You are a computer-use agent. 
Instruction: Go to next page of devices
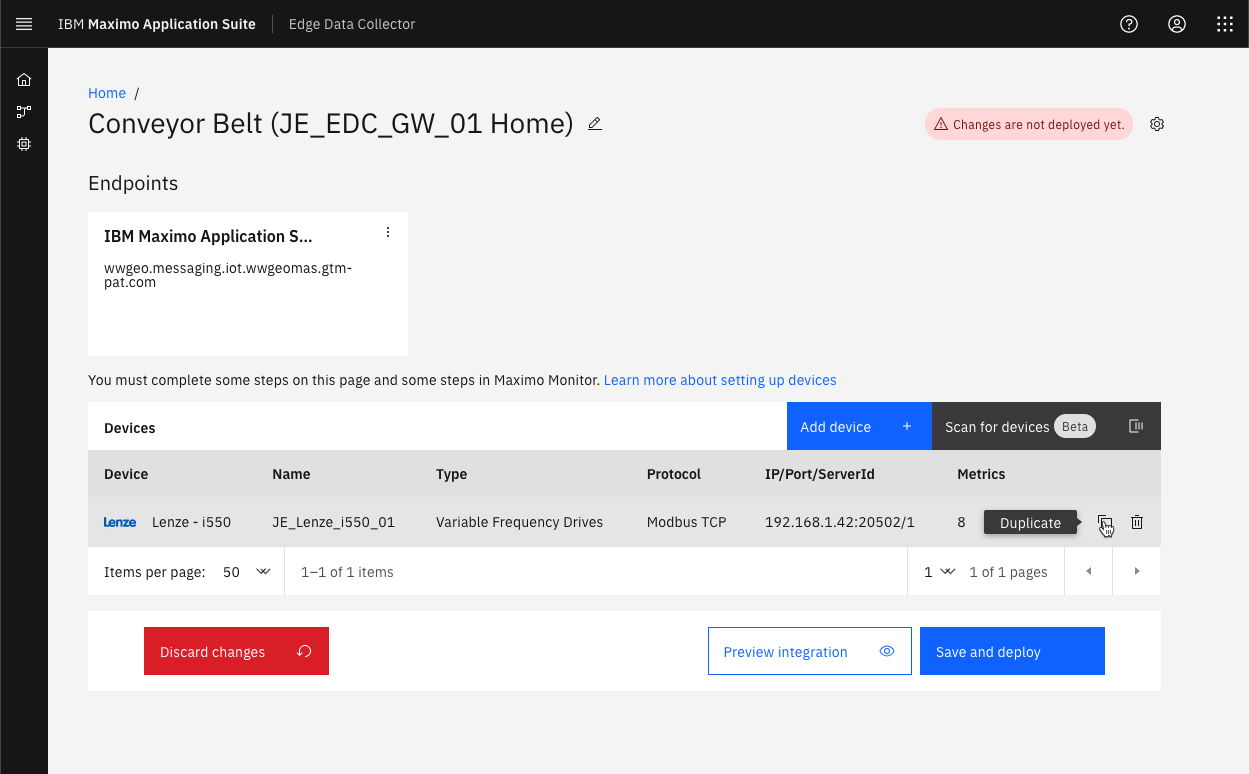coord(1137,571)
